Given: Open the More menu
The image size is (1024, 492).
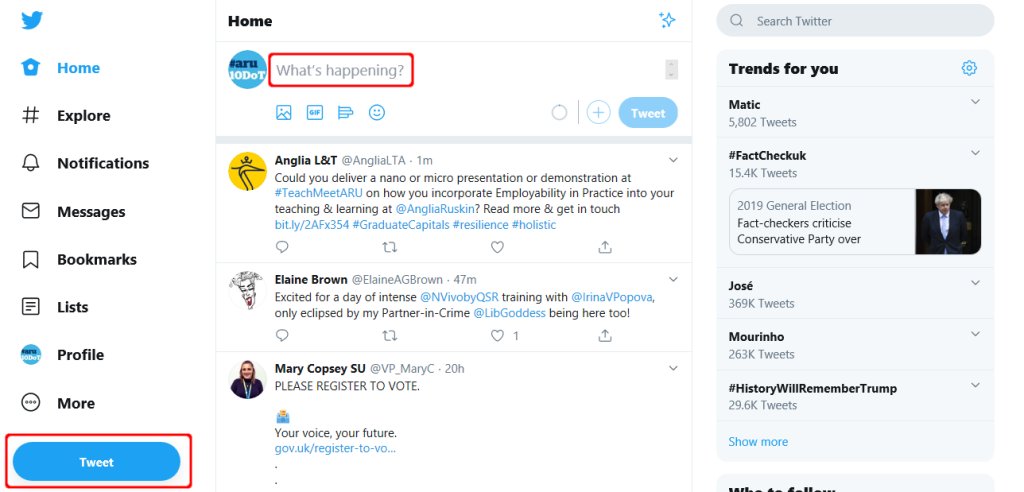Looking at the screenshot, I should (58, 403).
